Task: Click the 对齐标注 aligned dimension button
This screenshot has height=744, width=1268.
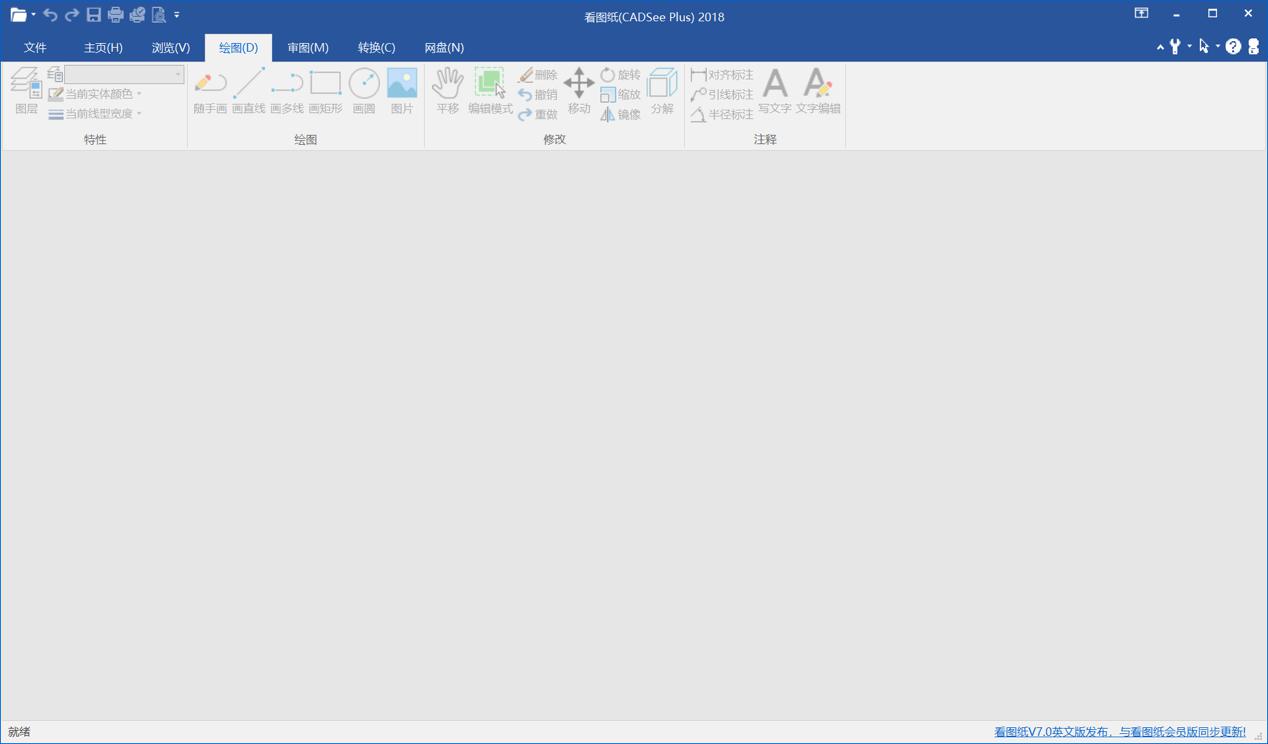Action: point(722,75)
